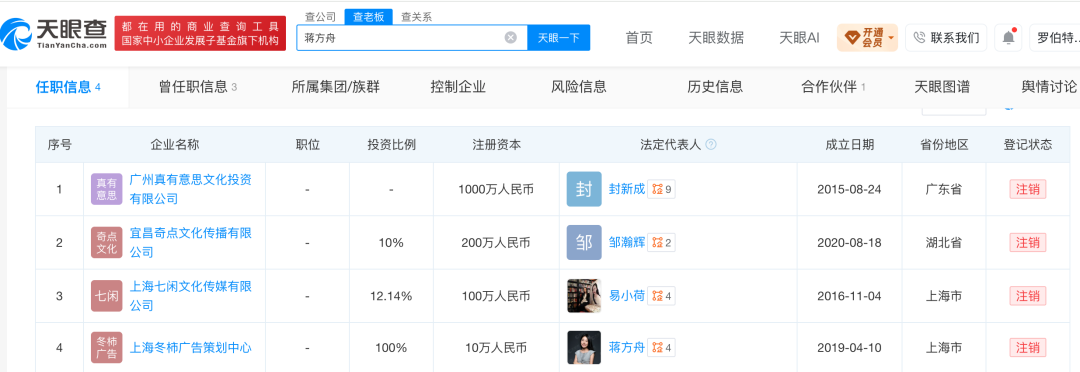Image resolution: width=1080 pixels, height=372 pixels.
Task: Open the TianYanCha logo homepage
Action: pos(54,33)
